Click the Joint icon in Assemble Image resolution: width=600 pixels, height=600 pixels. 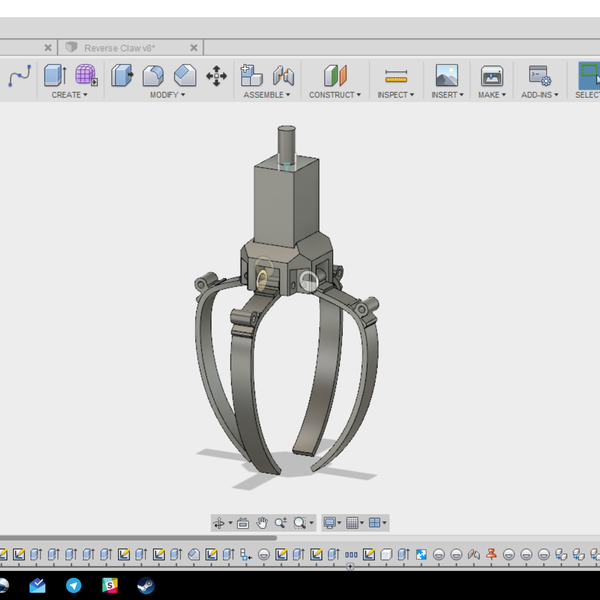coord(284,75)
